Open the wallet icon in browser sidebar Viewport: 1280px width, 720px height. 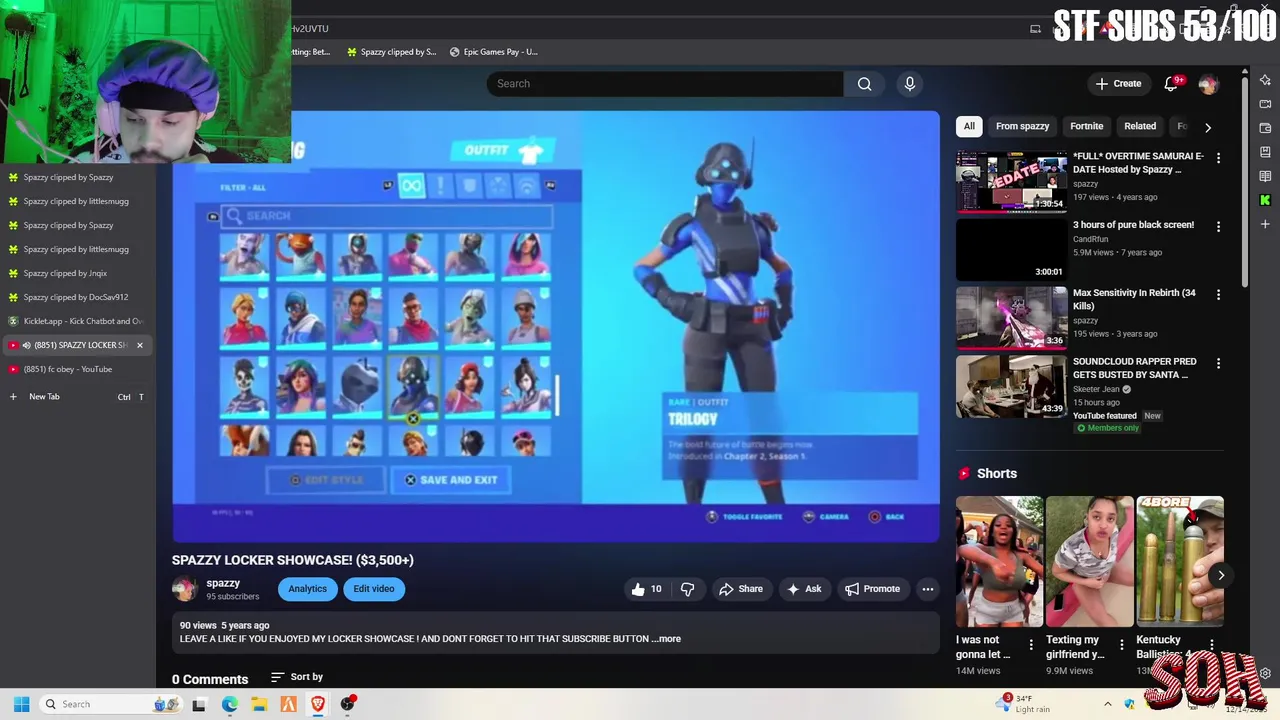[x=1265, y=128]
